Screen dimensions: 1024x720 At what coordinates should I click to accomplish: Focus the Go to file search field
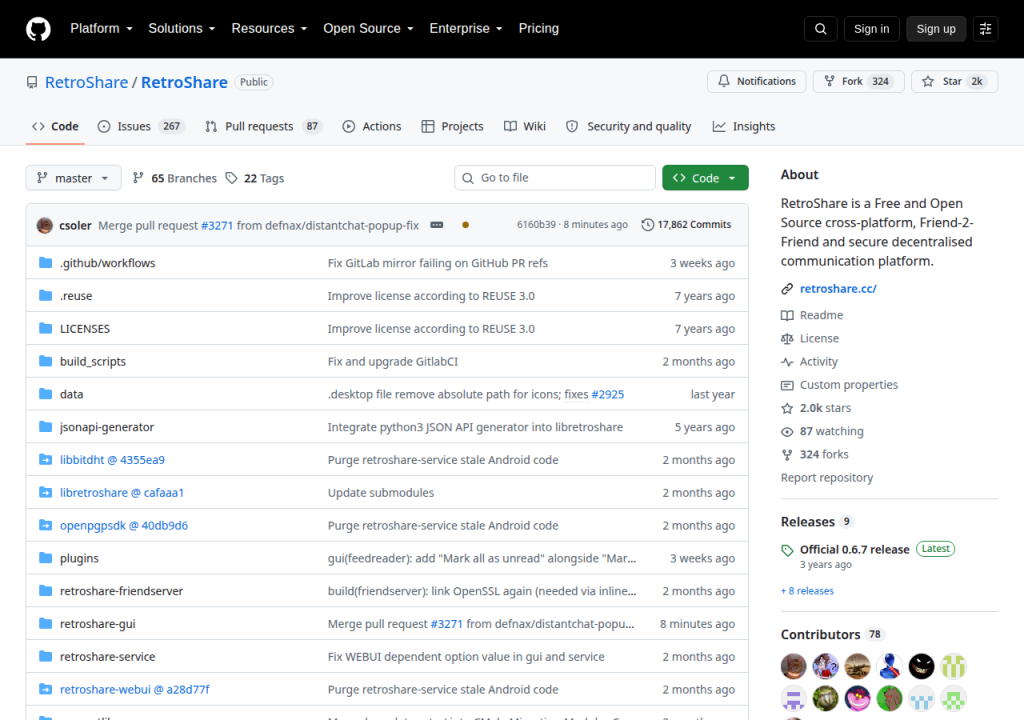pyautogui.click(x=555, y=178)
